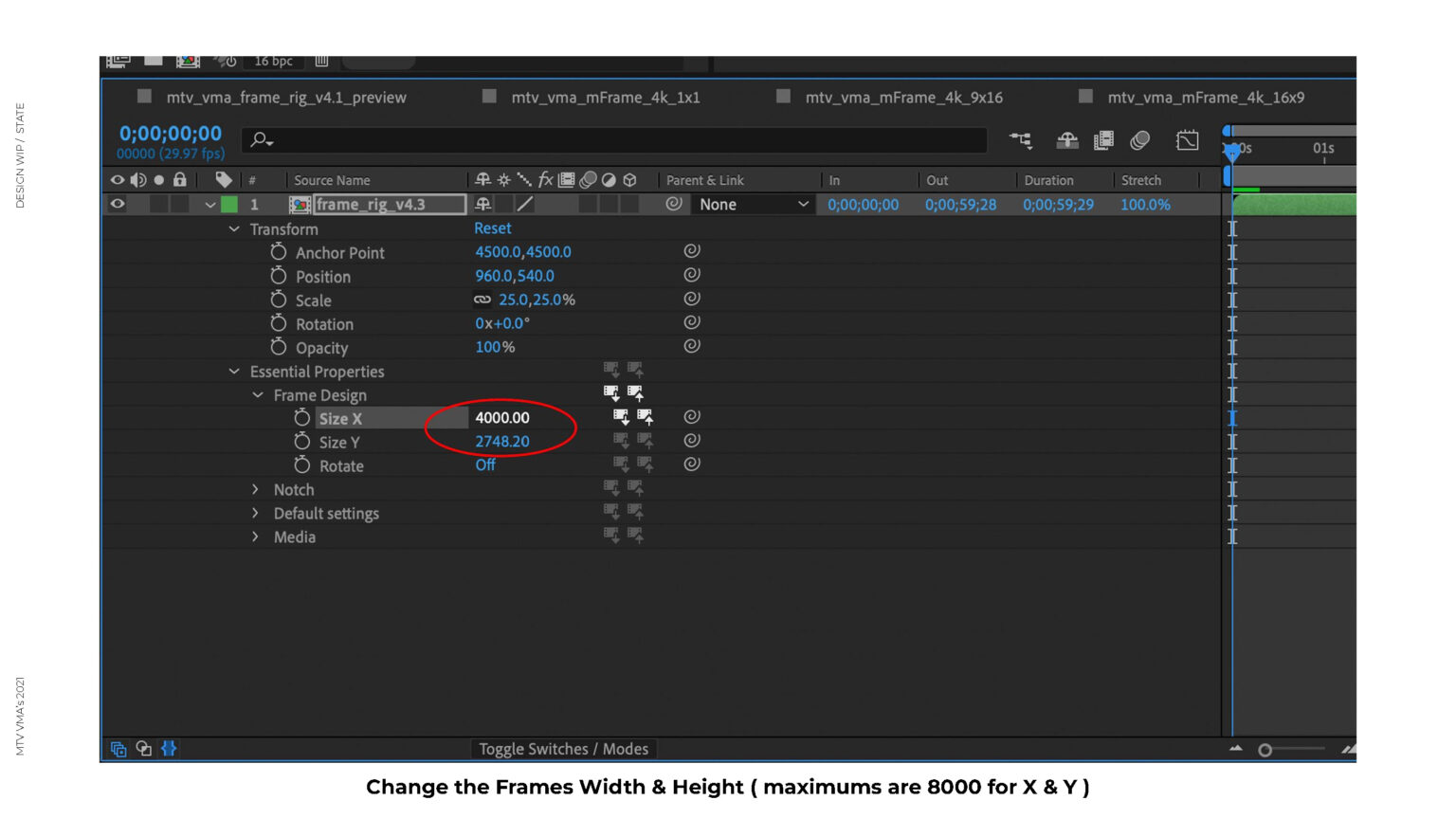Image resolution: width=1456 pixels, height=819 pixels.
Task: Open the Parent None dropdown
Action: [753, 204]
